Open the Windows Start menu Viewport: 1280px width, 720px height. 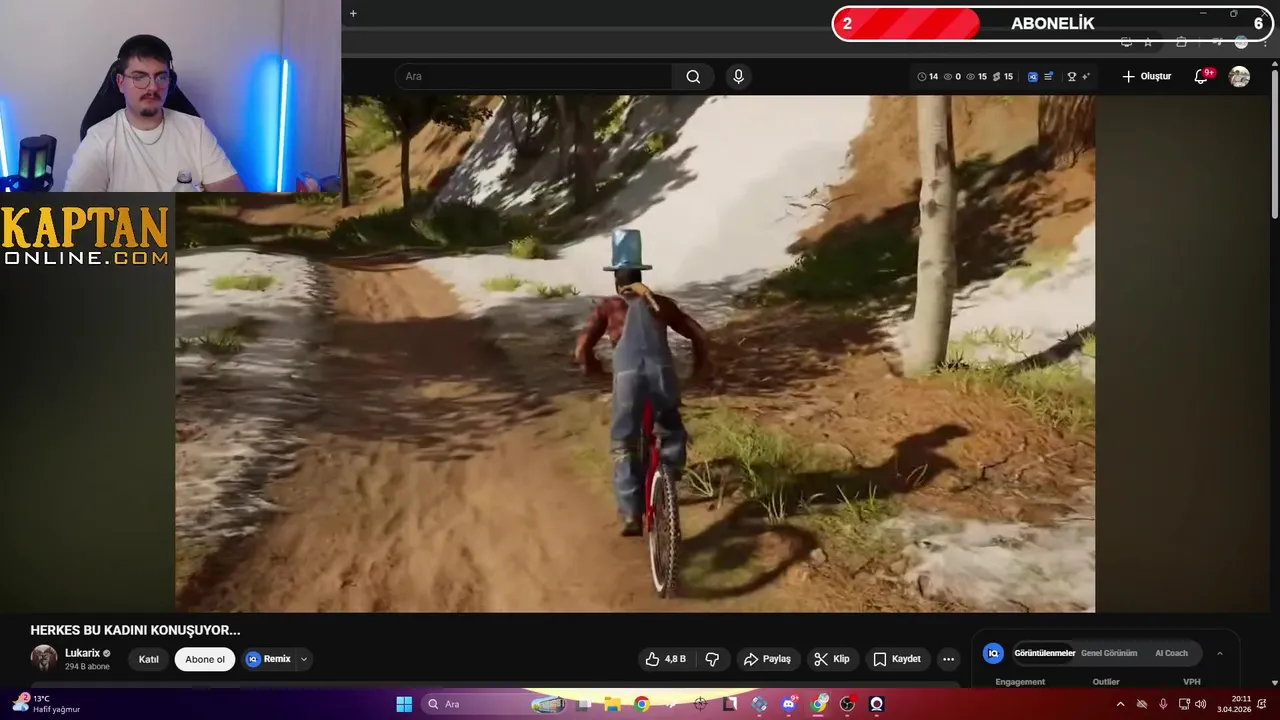404,704
